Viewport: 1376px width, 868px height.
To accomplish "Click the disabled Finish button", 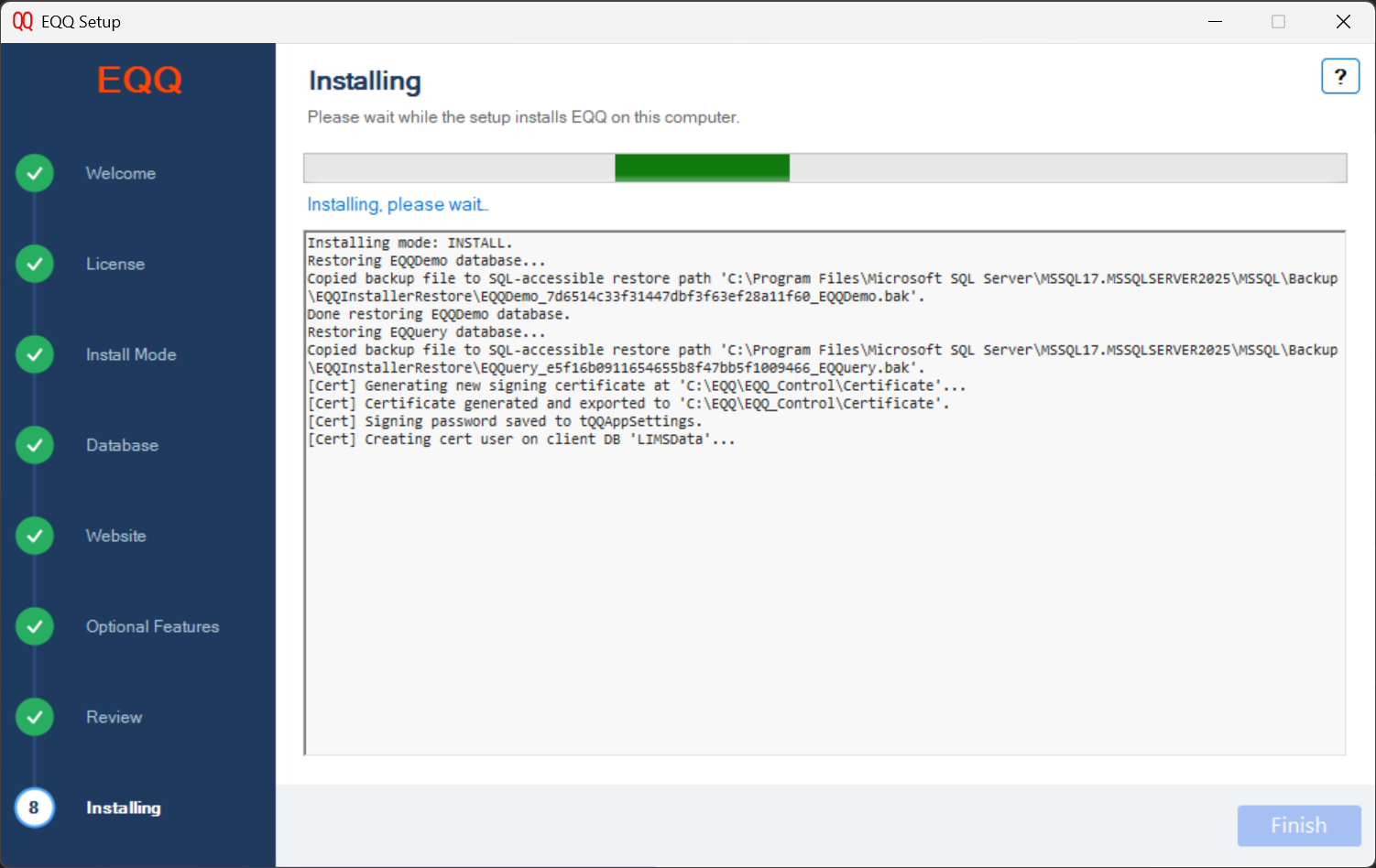I will (1298, 825).
